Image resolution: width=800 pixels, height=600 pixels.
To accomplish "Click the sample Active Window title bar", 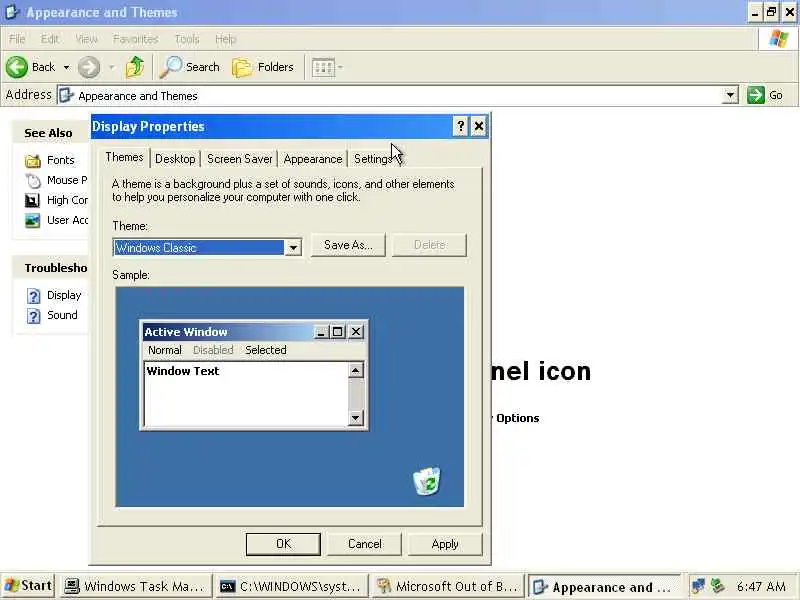I will click(227, 332).
